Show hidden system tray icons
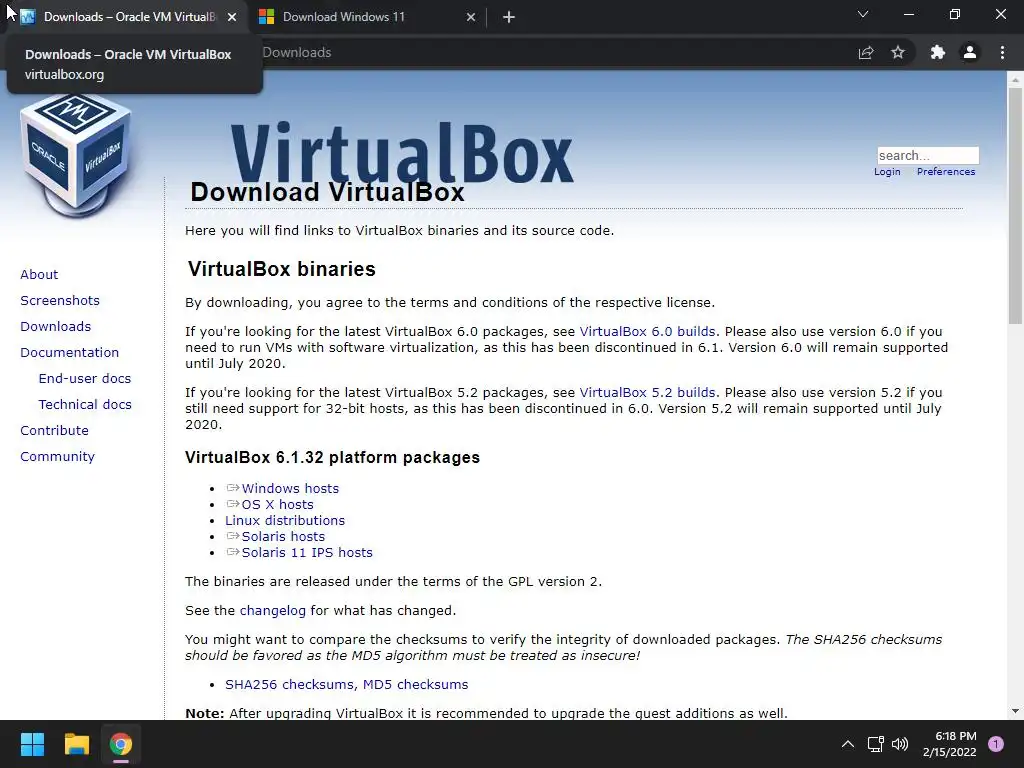This screenshot has width=1024, height=768. click(x=848, y=744)
